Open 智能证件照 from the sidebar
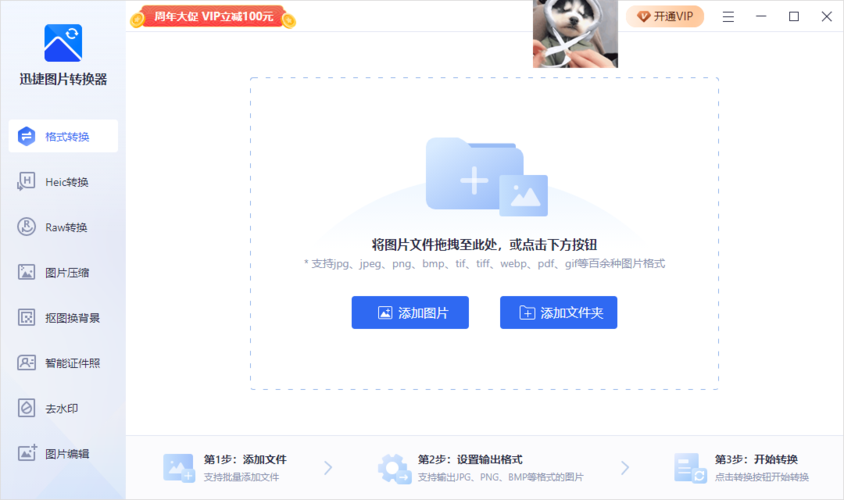 63,363
